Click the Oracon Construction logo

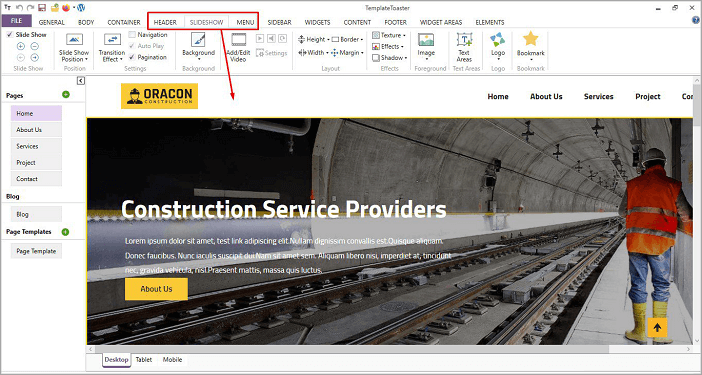click(159, 96)
